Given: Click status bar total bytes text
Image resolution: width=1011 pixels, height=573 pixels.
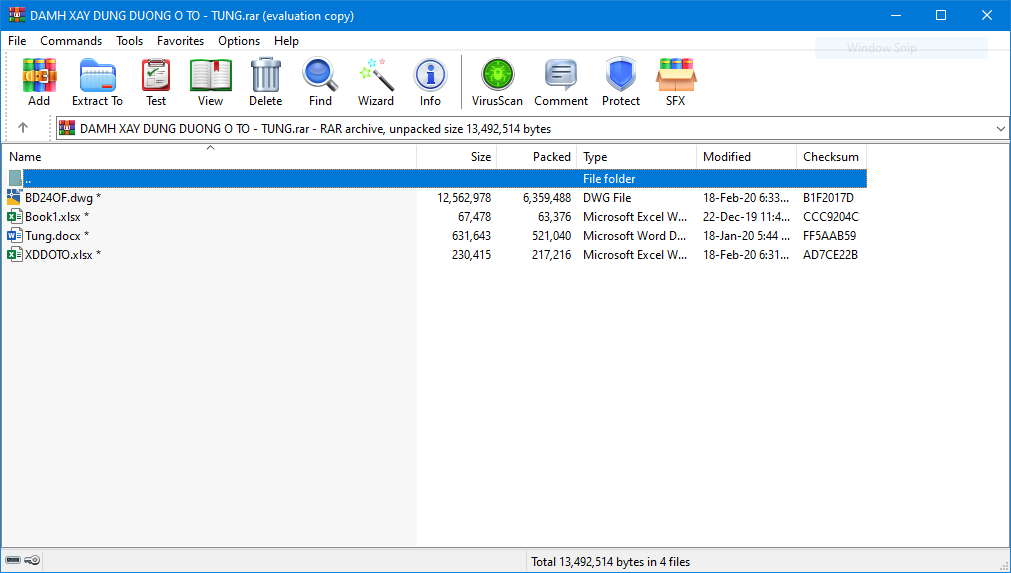Looking at the screenshot, I should coord(611,562).
